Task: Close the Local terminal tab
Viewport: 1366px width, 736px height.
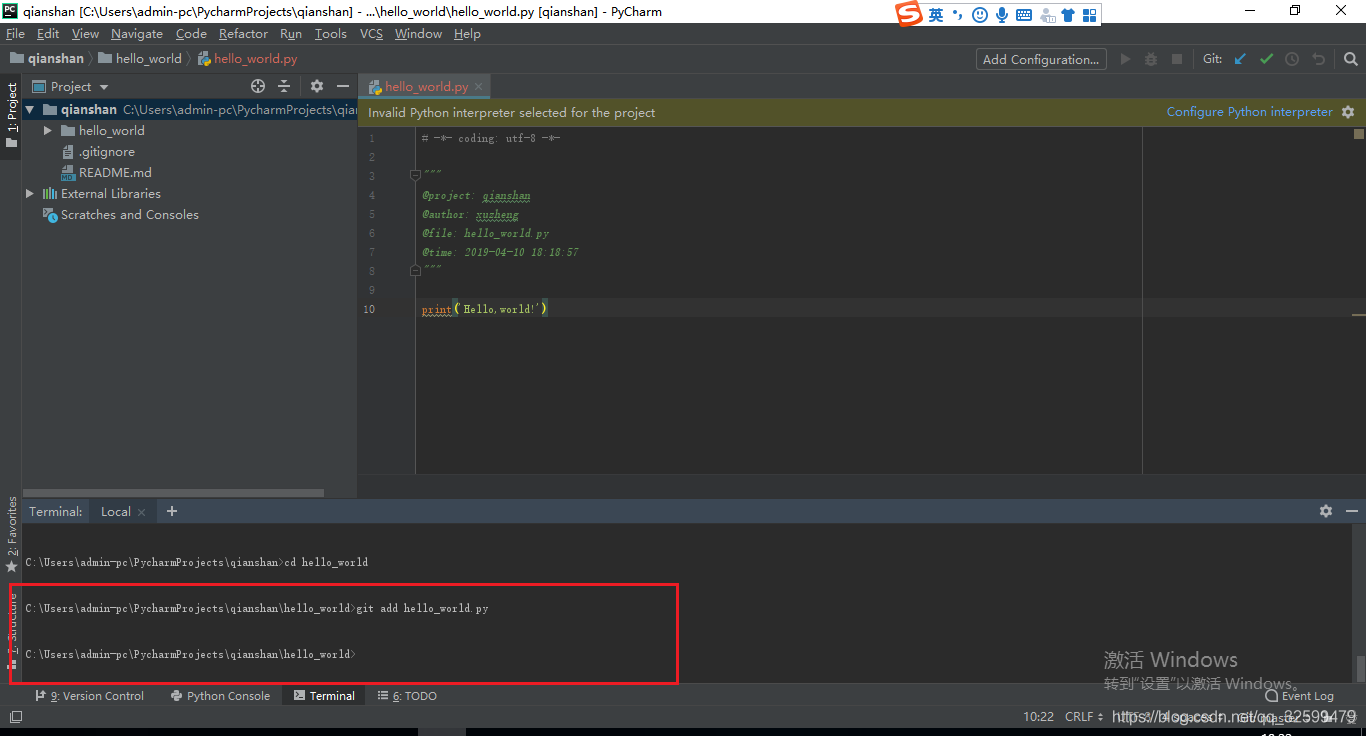Action: pyautogui.click(x=141, y=512)
